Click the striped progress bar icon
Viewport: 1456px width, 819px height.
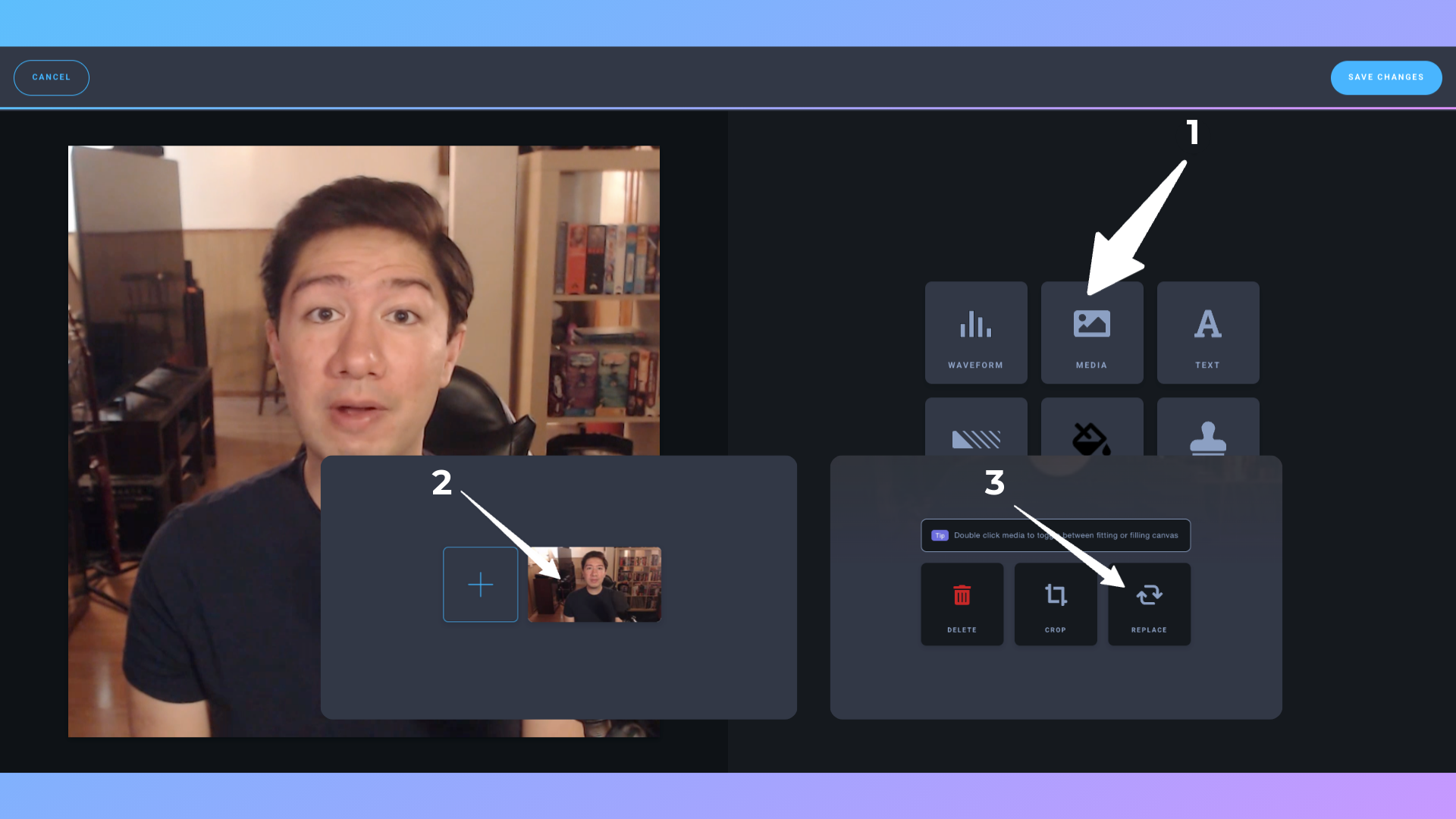click(x=975, y=438)
